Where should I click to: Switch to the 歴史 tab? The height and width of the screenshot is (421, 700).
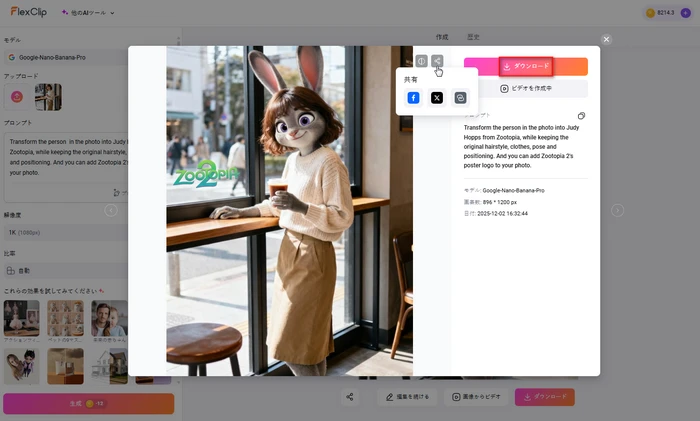coord(473,37)
